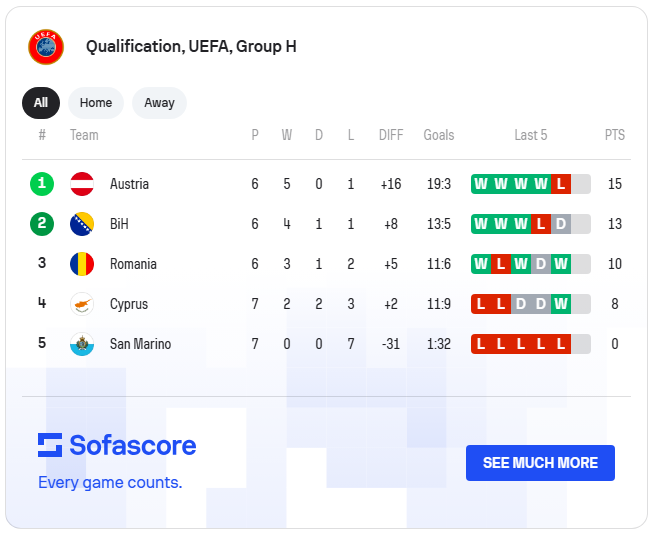
Task: Switch to the Home standings tab
Action: tap(96, 103)
